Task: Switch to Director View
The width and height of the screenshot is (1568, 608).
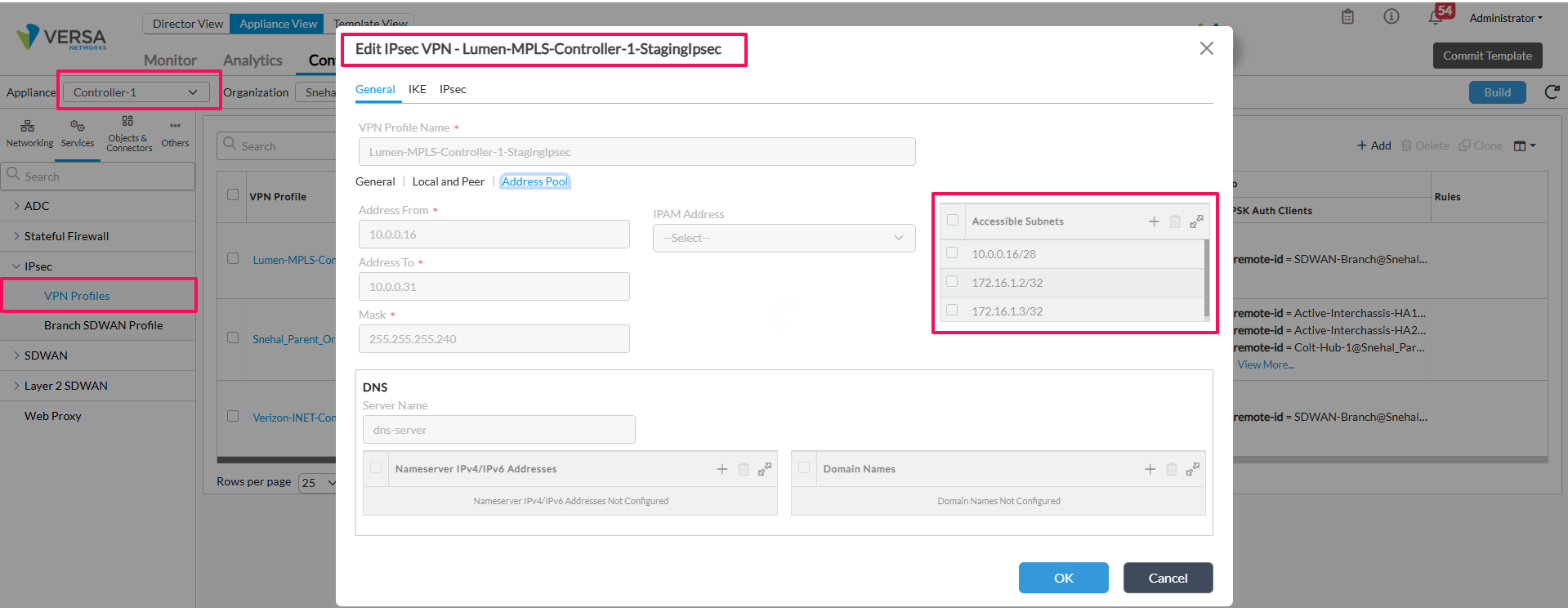Action: click(187, 24)
